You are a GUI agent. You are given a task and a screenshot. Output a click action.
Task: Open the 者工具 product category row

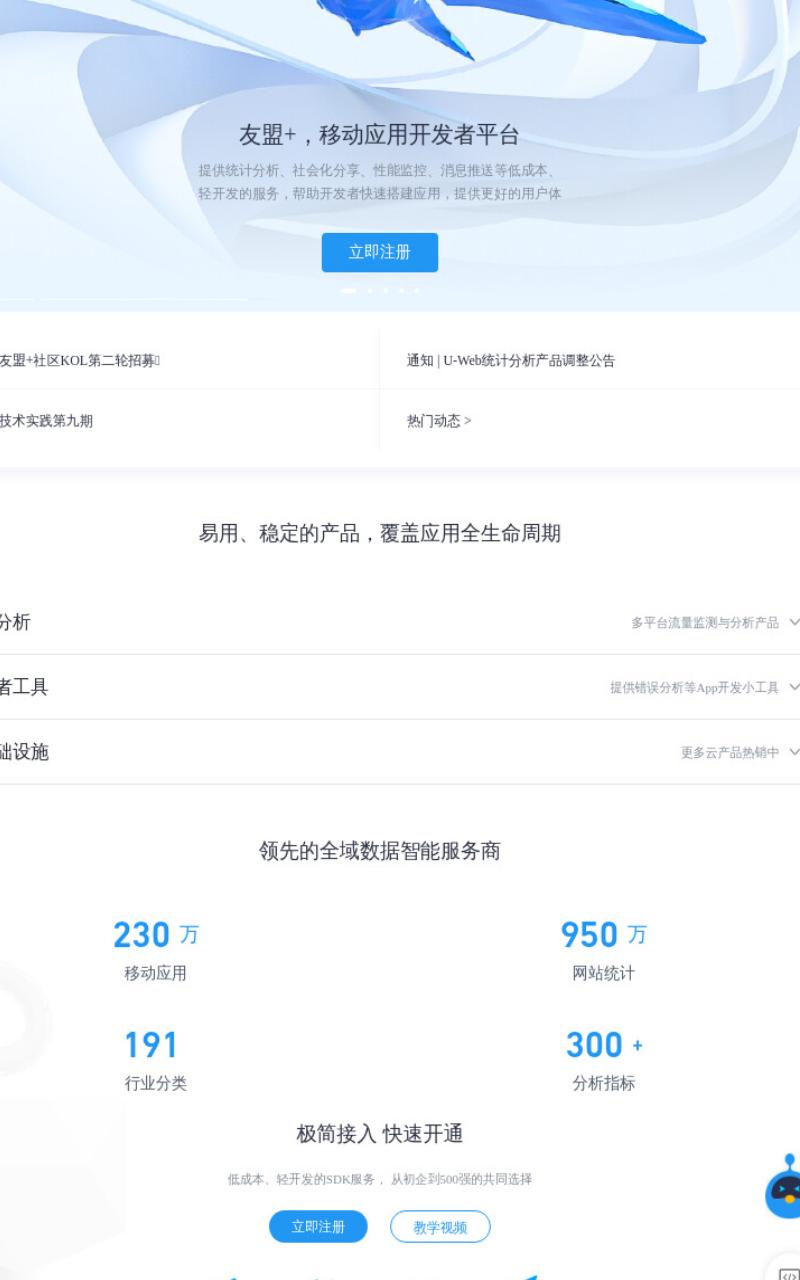coord(400,687)
